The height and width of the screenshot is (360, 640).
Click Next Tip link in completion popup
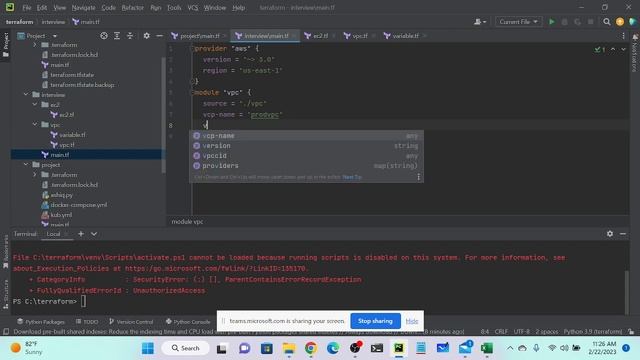coord(352,177)
